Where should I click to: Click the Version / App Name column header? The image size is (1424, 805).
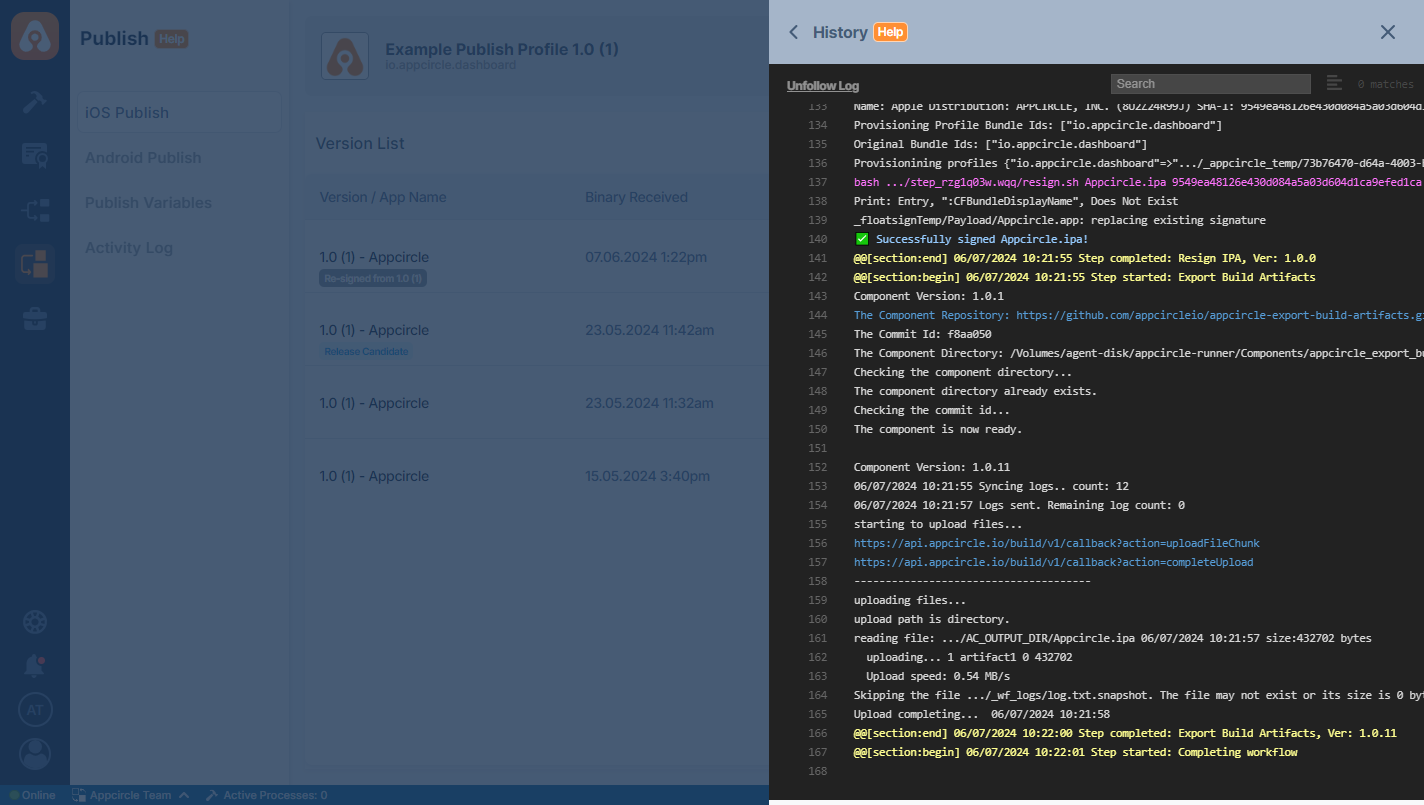click(383, 197)
